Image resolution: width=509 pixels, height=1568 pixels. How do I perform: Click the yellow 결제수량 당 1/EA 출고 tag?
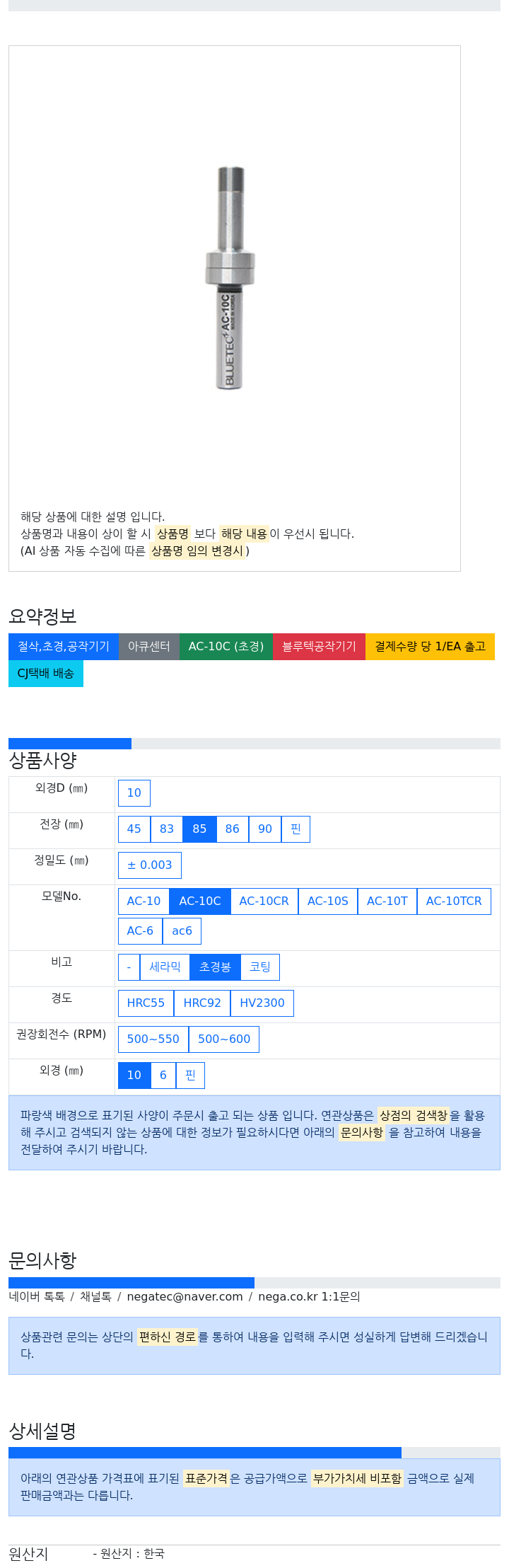[430, 647]
